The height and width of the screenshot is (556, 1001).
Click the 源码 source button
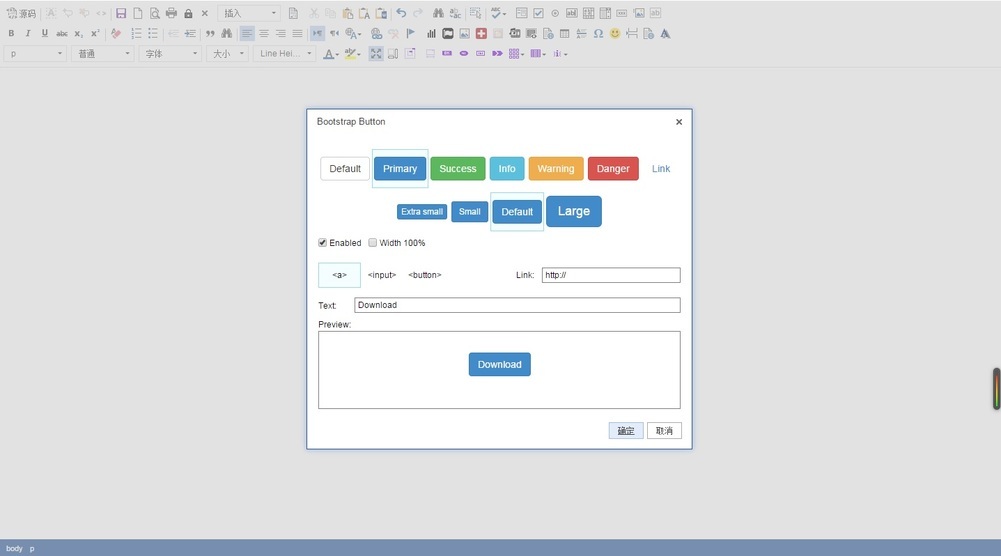pyautogui.click(x=21, y=13)
